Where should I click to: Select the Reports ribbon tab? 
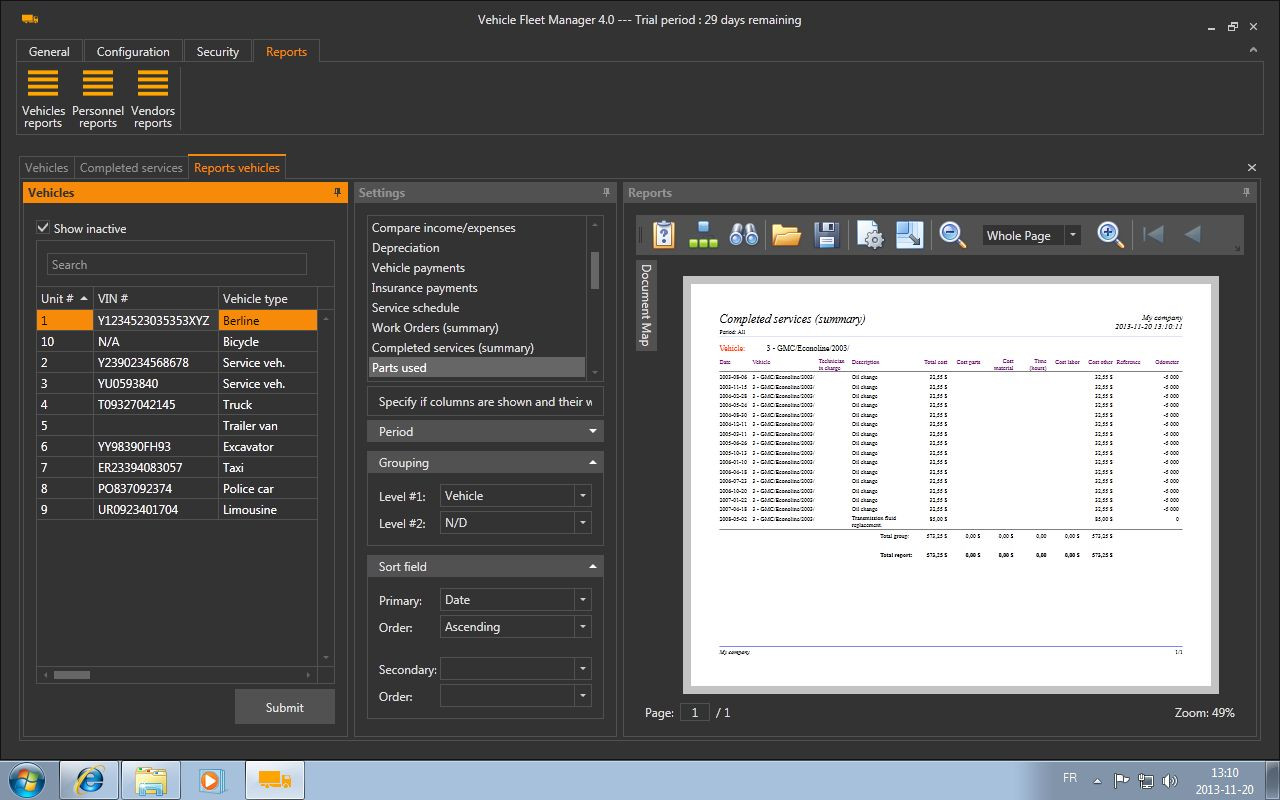(x=286, y=52)
